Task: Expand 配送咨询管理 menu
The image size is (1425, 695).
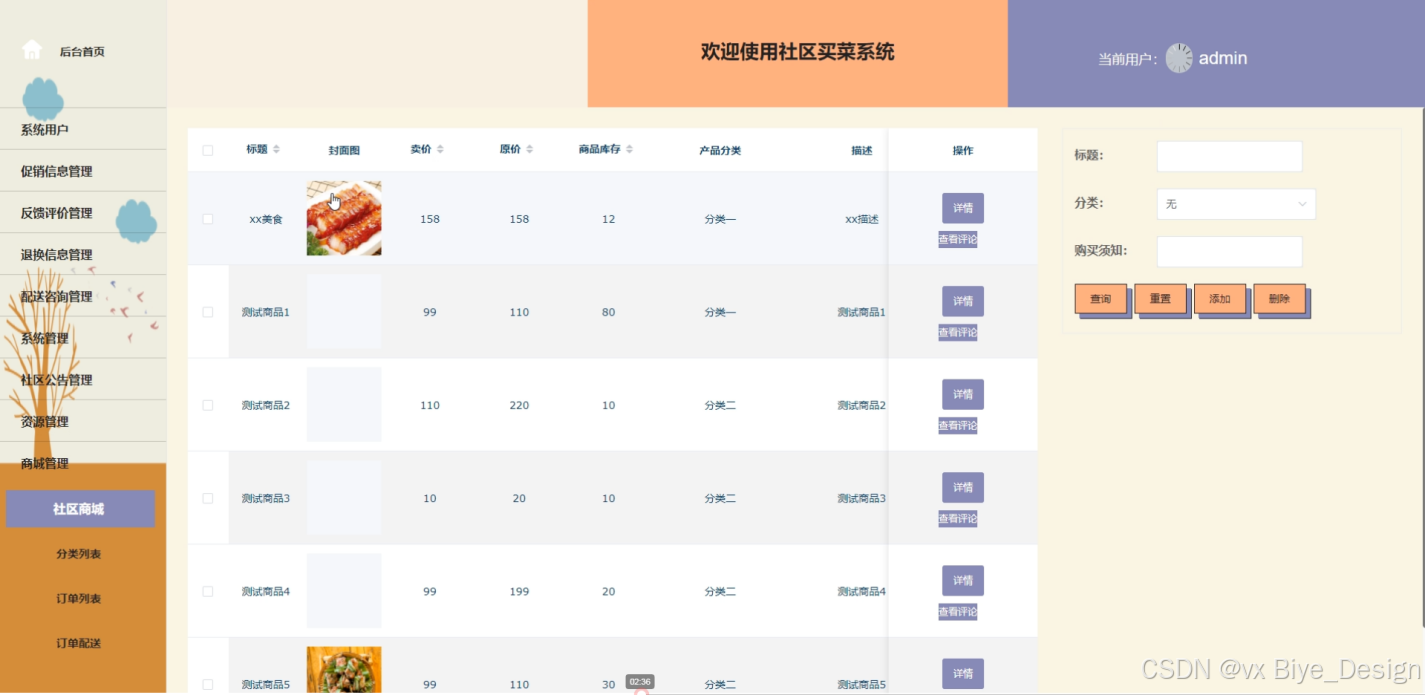Action: click(x=83, y=297)
